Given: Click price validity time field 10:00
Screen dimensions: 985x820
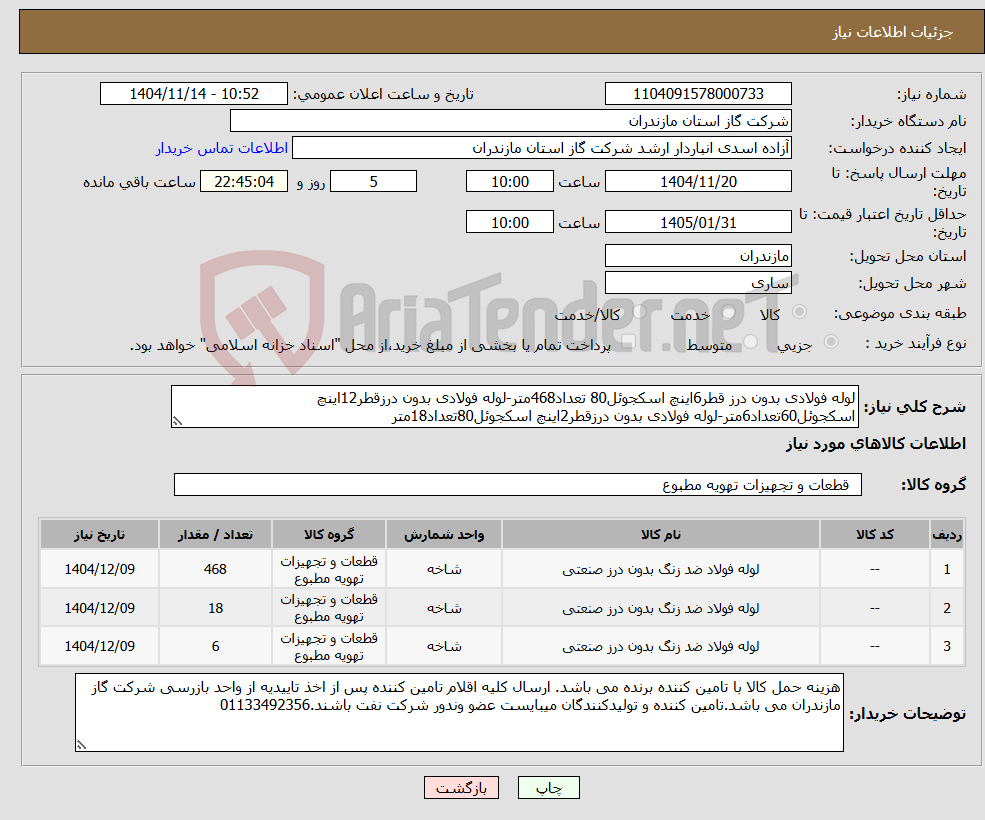Looking at the screenshot, I should point(509,222).
